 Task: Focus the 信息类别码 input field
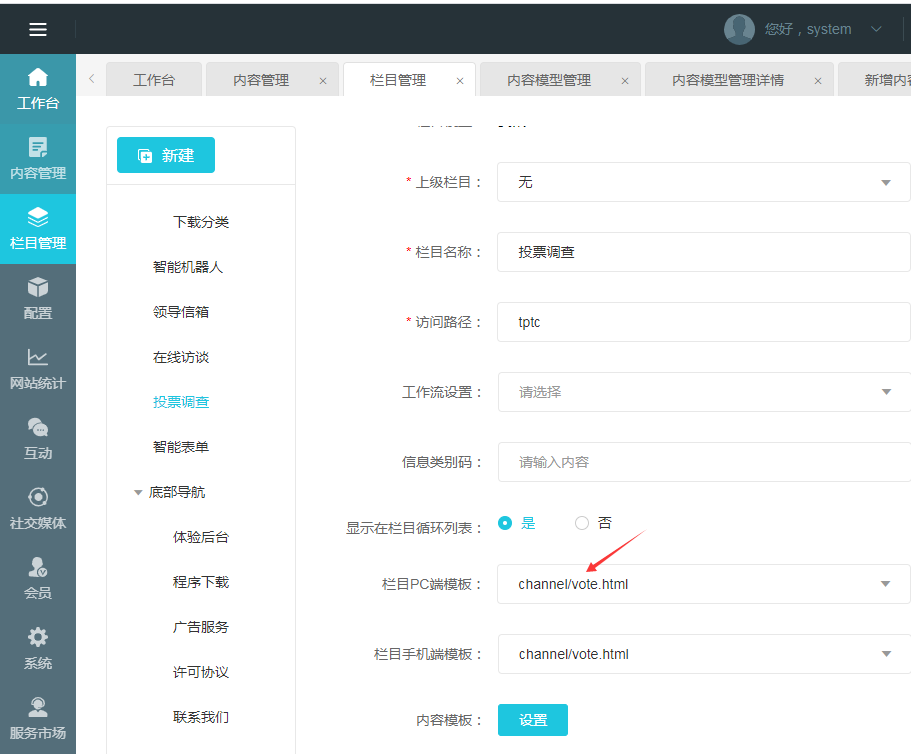point(704,462)
